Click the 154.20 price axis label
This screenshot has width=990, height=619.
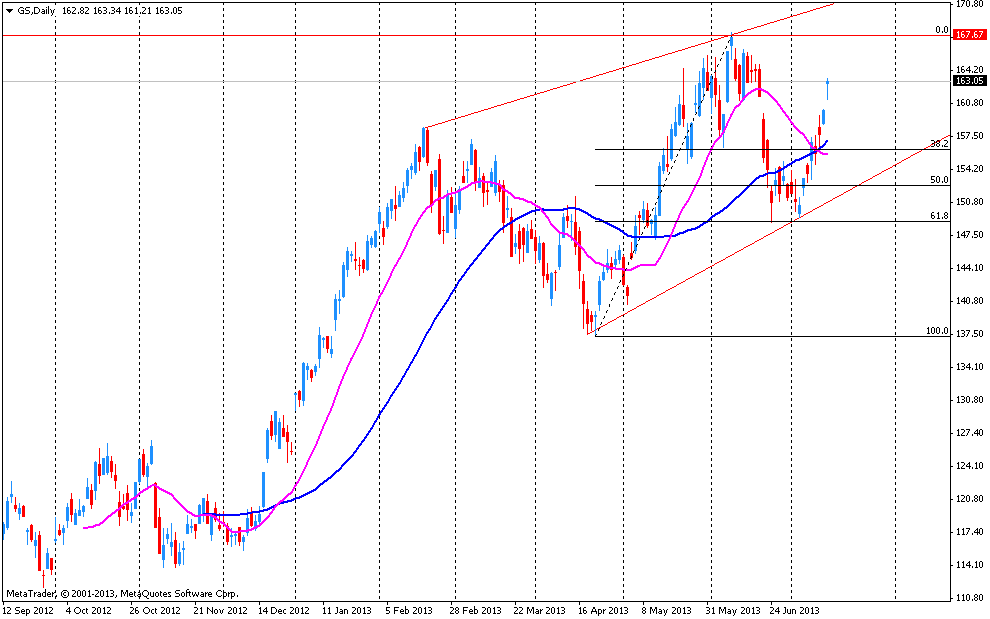(970, 169)
